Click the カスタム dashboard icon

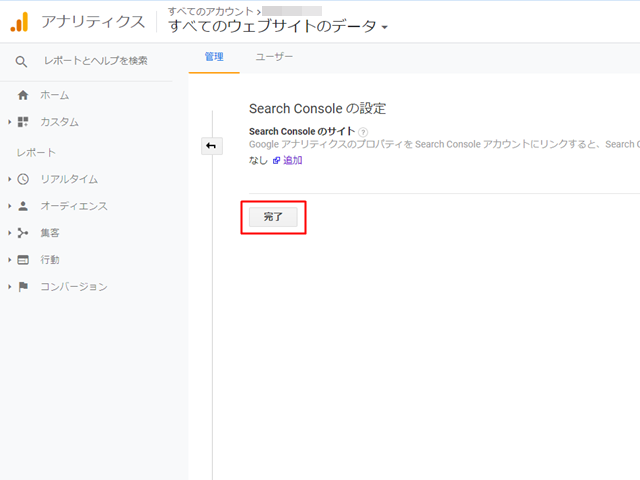(x=23, y=122)
